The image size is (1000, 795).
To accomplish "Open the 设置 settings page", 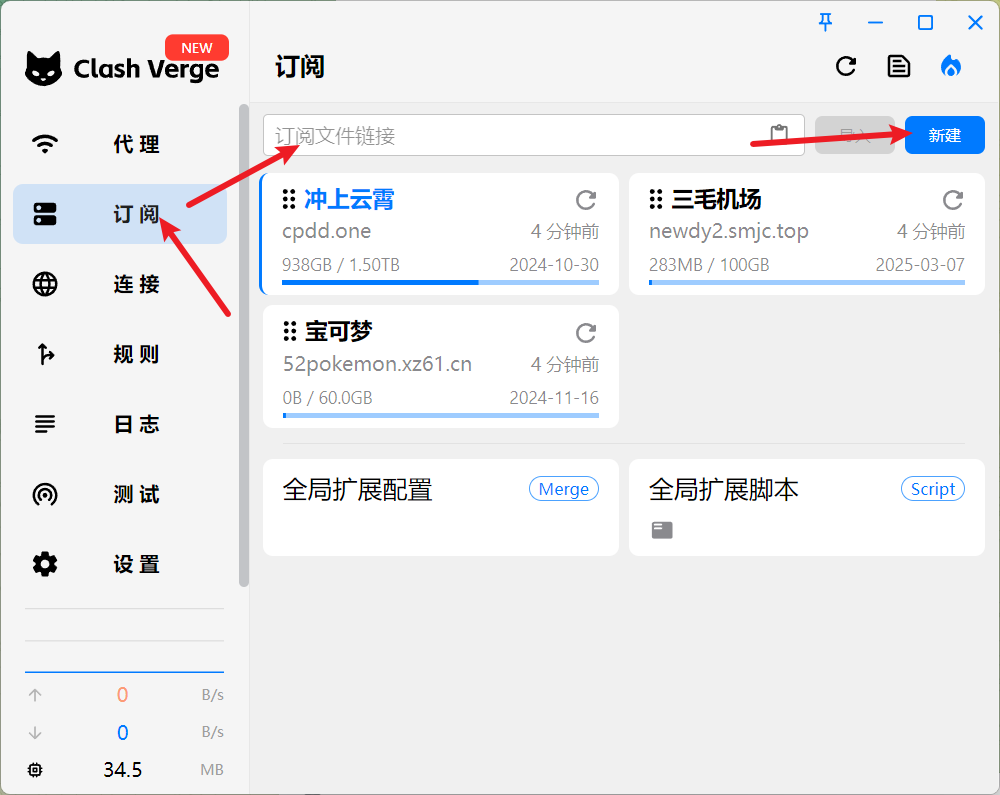I will [x=120, y=564].
